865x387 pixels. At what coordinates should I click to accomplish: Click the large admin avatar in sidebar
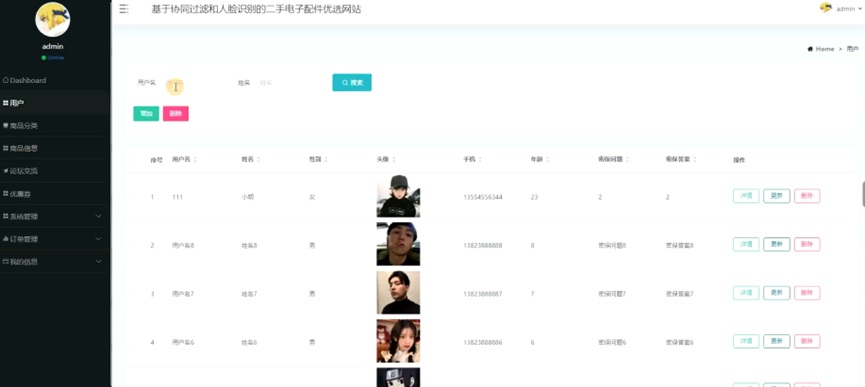(53, 19)
